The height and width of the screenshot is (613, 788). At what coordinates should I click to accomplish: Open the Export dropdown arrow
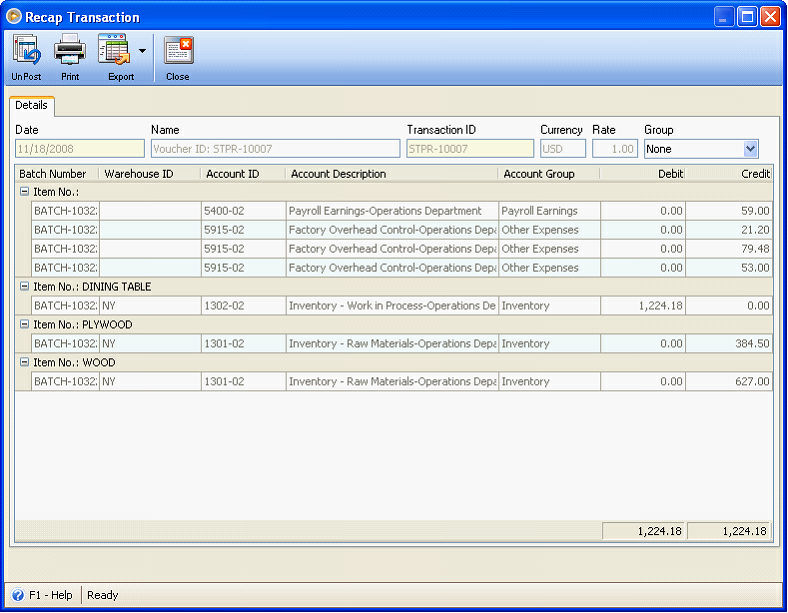142,50
